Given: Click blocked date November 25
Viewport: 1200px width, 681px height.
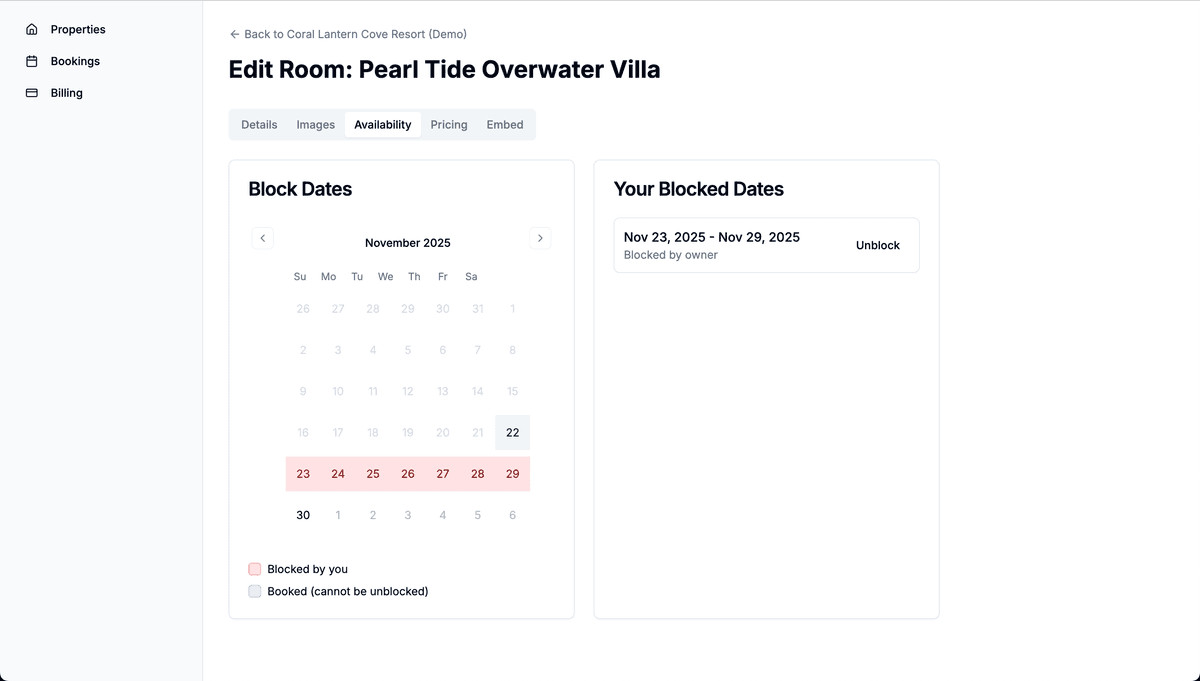Looking at the screenshot, I should [373, 474].
